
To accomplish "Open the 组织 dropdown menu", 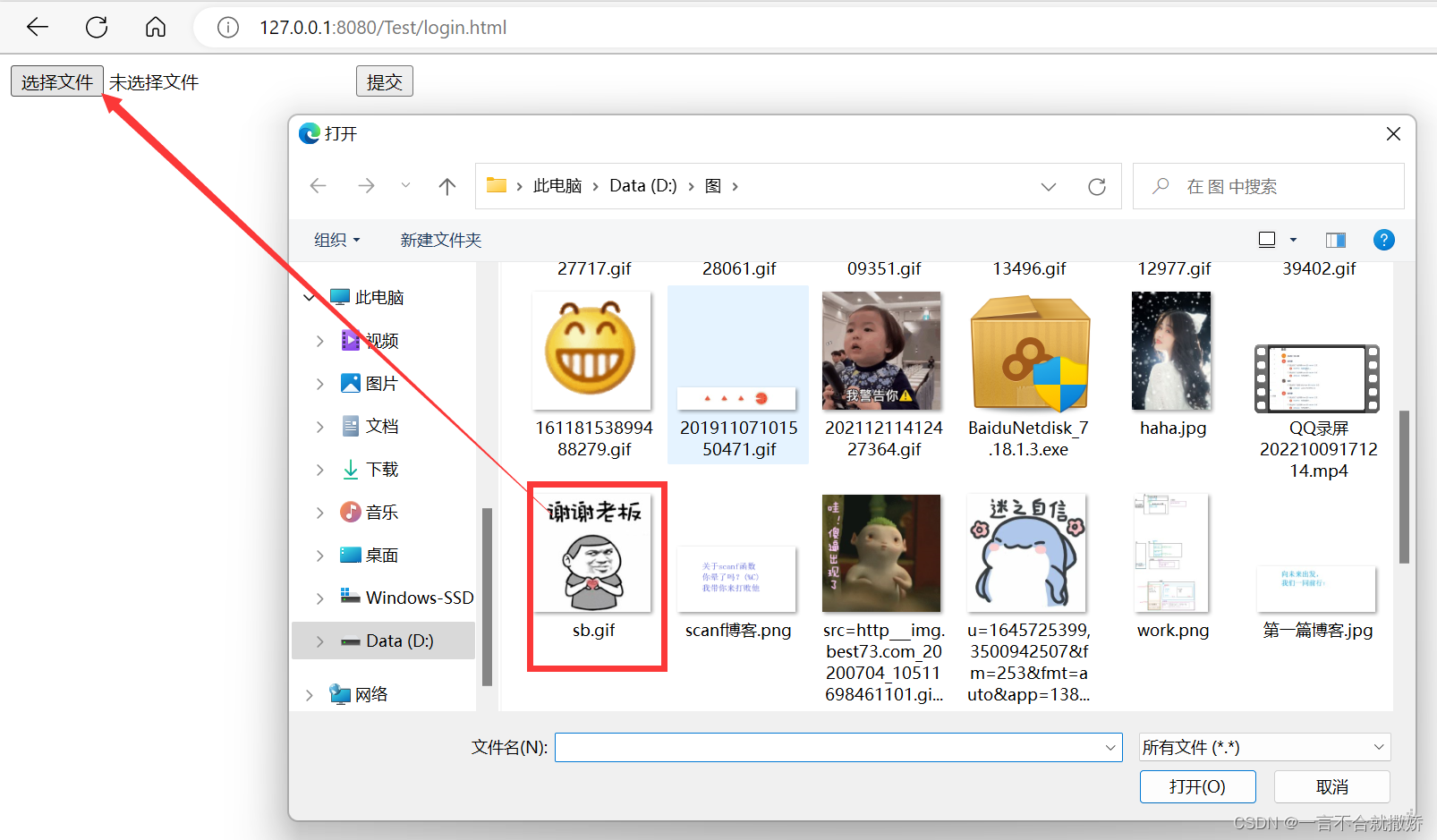I will pyautogui.click(x=336, y=240).
